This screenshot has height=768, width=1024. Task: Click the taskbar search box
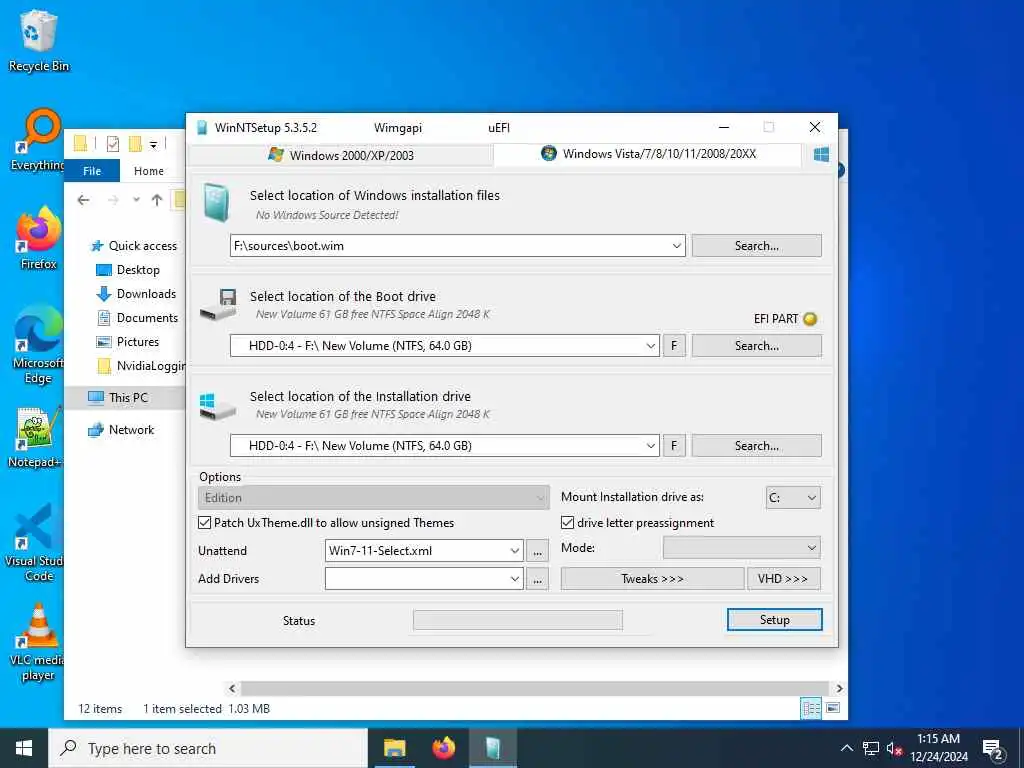(208, 748)
